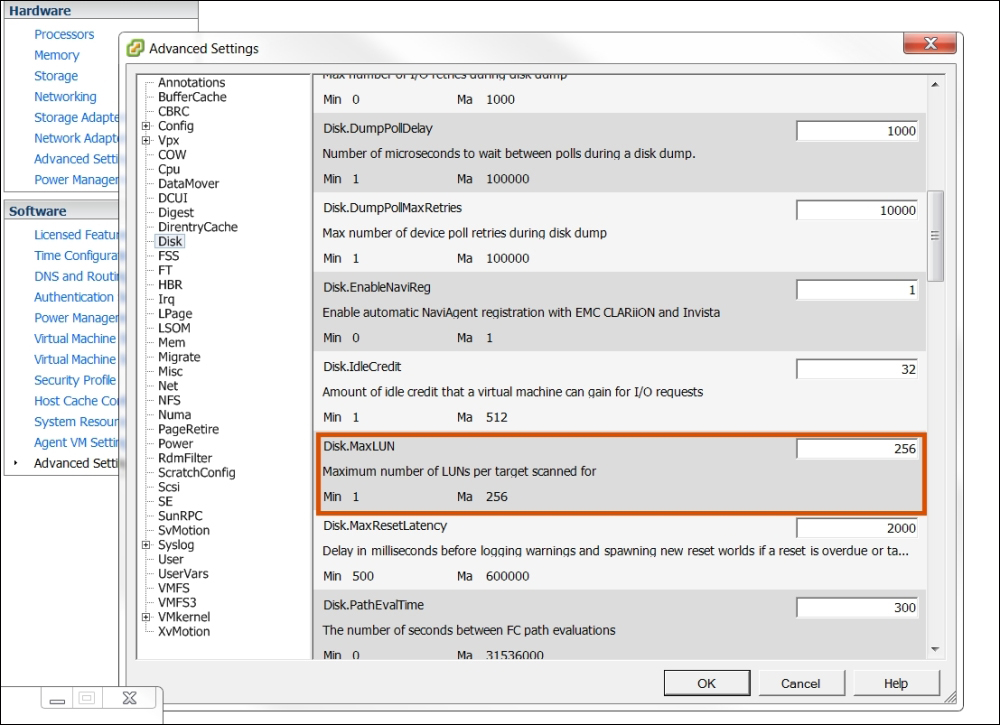Select DataMover in the settings tree
This screenshot has width=1000, height=725.
pos(188,184)
